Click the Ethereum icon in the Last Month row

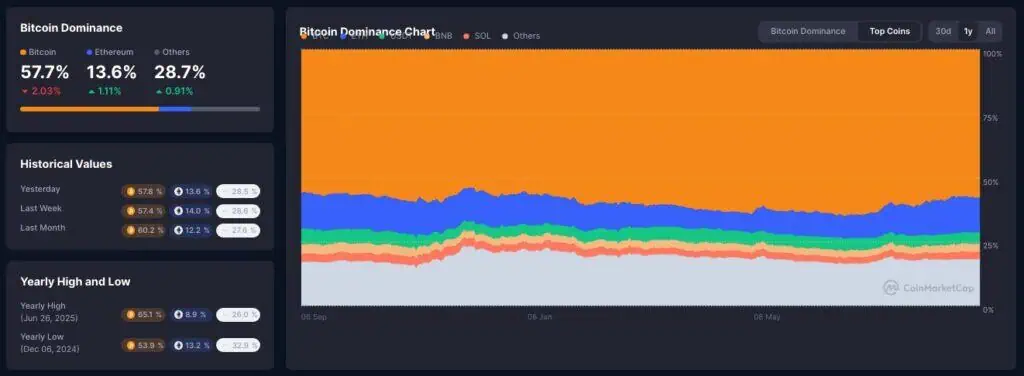coord(179,230)
